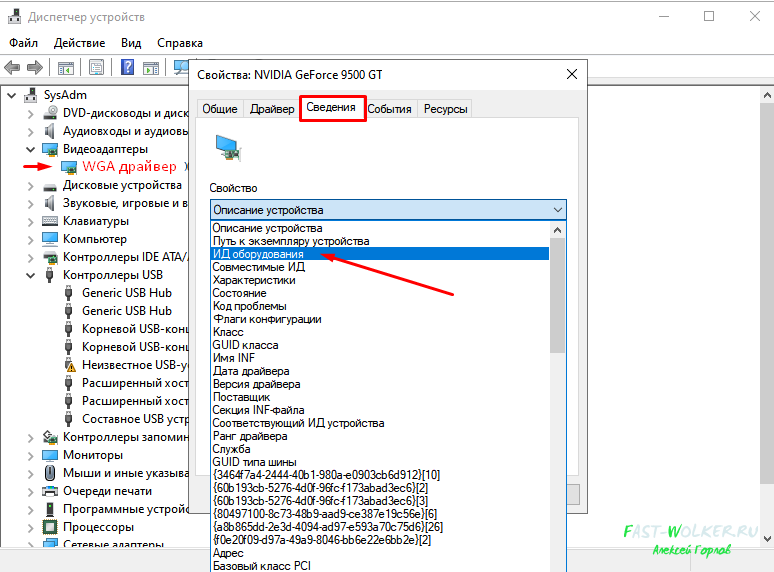This screenshot has height=572, width=774.
Task: Click the show/hide console tree toolbar icon
Action: tap(66, 68)
